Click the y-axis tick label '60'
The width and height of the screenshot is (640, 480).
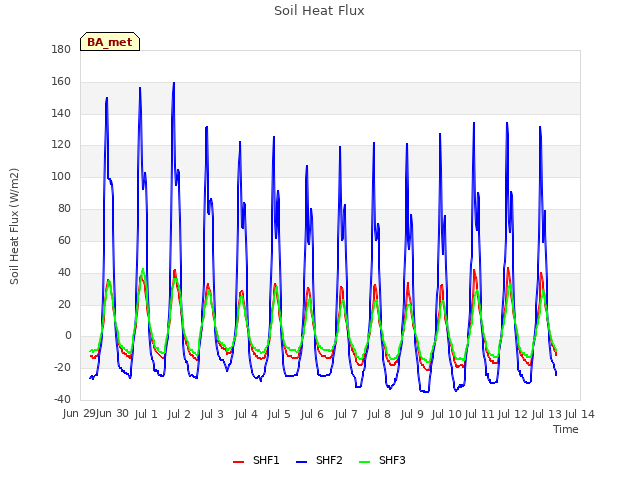click(x=64, y=240)
